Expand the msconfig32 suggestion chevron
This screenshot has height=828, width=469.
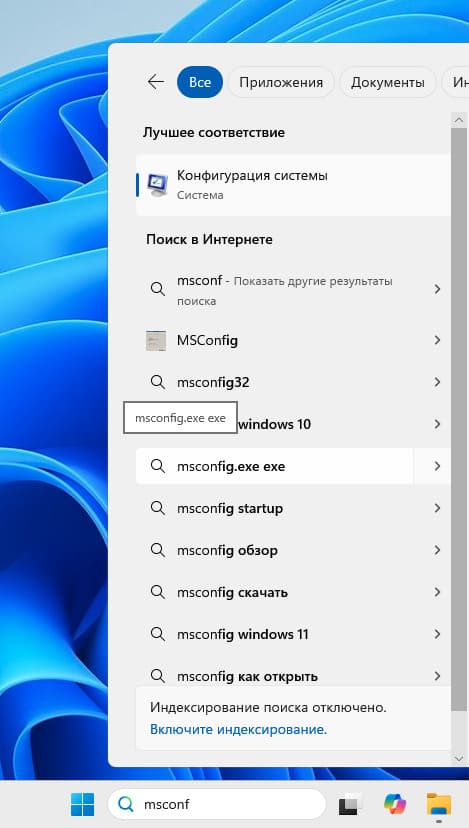[x=437, y=382]
